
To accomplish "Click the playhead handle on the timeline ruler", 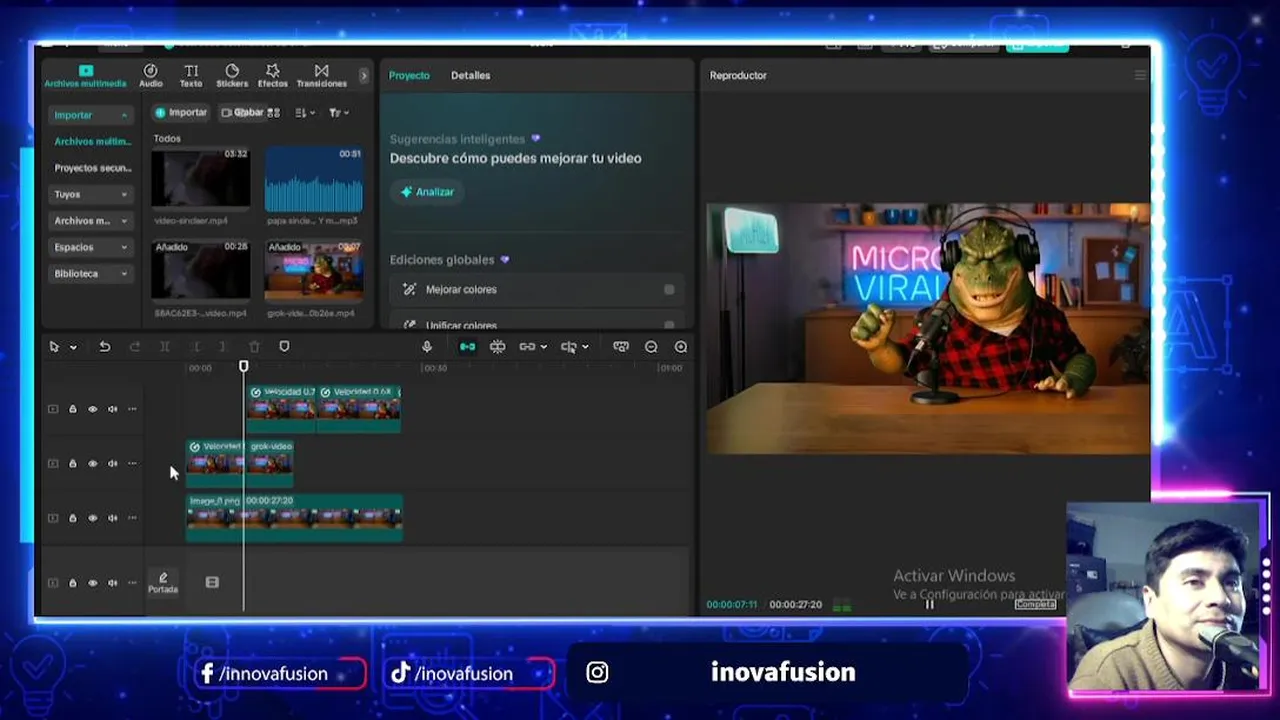I will tap(244, 367).
